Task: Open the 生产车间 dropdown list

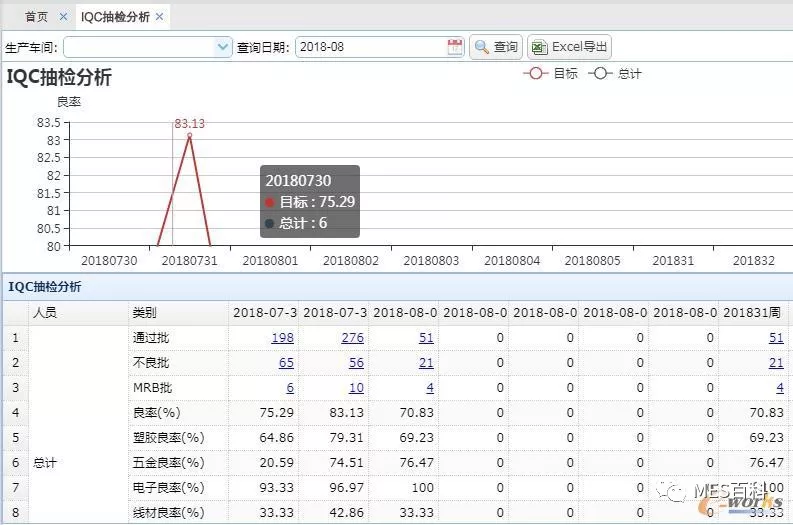Action: click(223, 47)
